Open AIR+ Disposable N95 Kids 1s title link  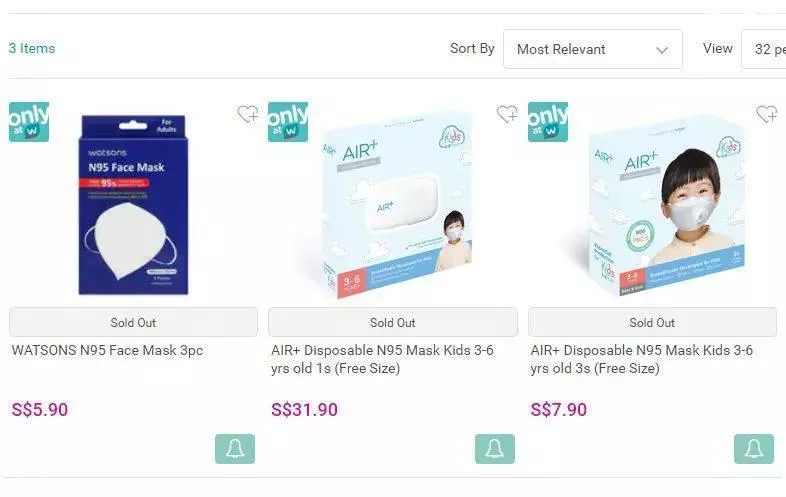click(382, 359)
